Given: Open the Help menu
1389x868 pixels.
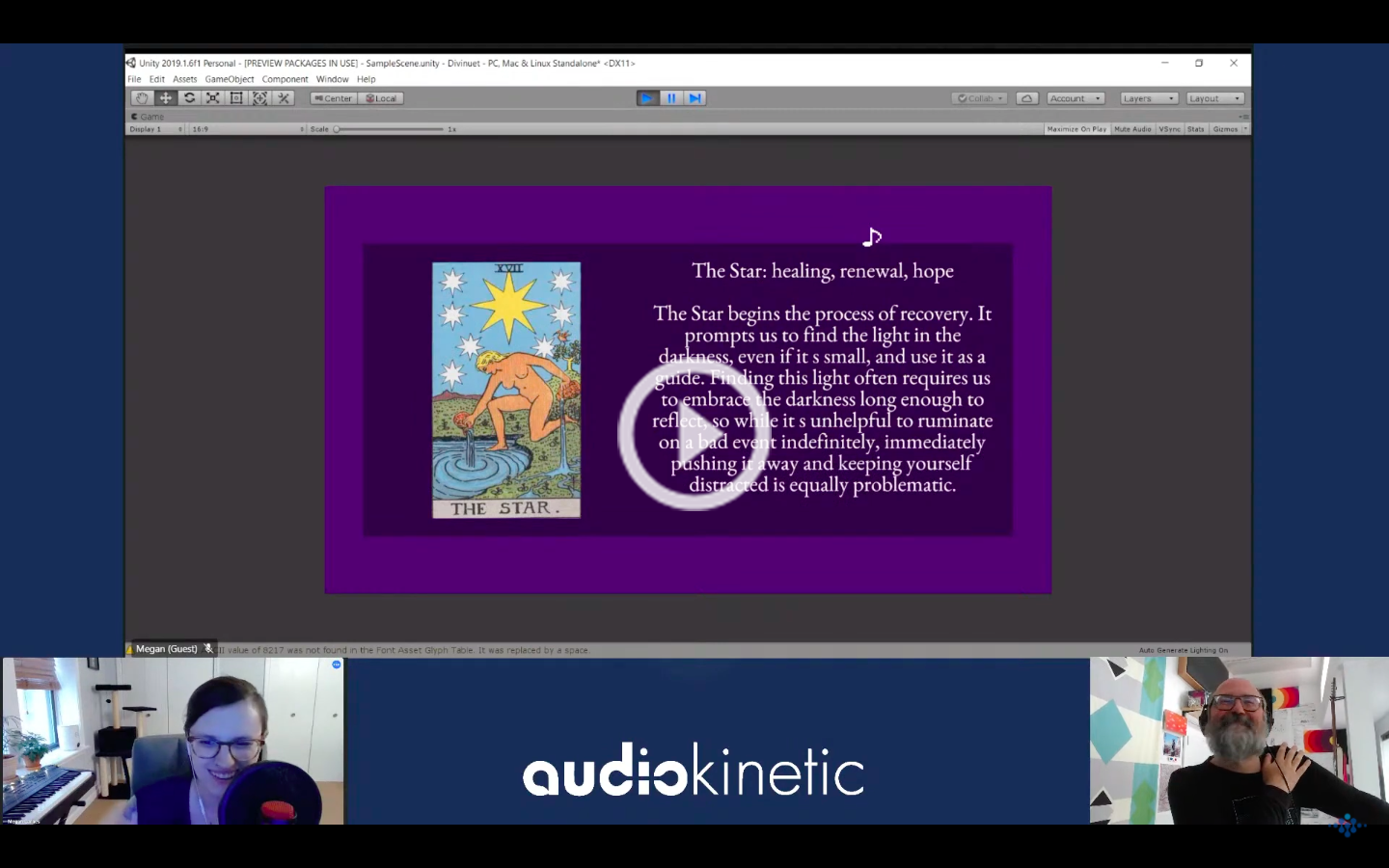Looking at the screenshot, I should click(367, 79).
